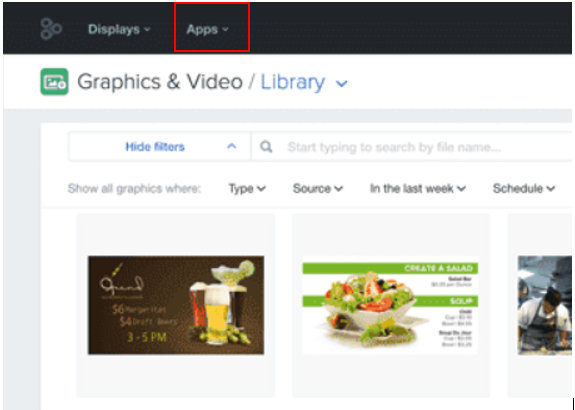Open the Schedule filter dropdown
The height and width of the screenshot is (410, 575).
pos(524,188)
